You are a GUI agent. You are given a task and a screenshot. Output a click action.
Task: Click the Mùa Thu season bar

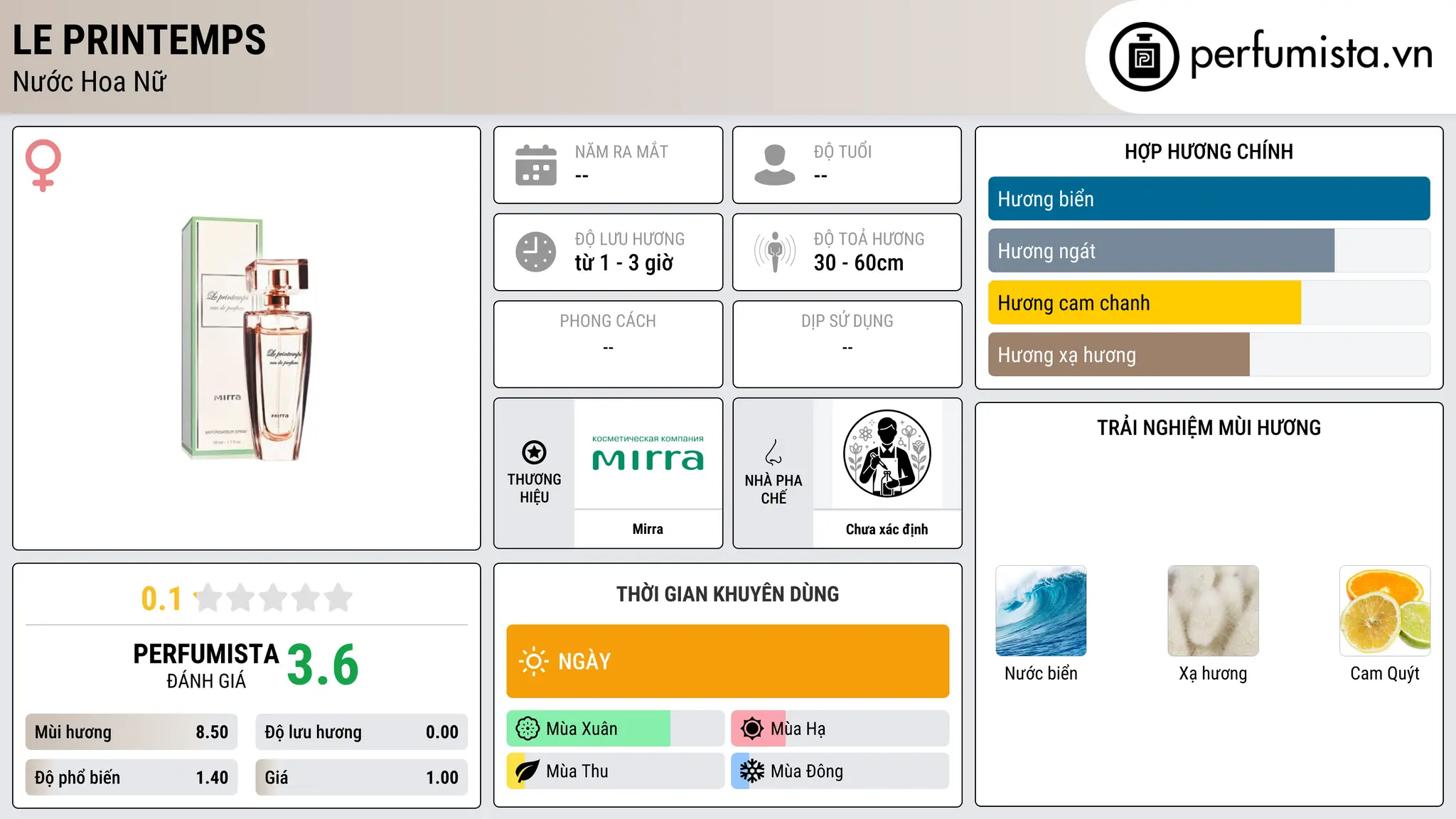(616, 771)
